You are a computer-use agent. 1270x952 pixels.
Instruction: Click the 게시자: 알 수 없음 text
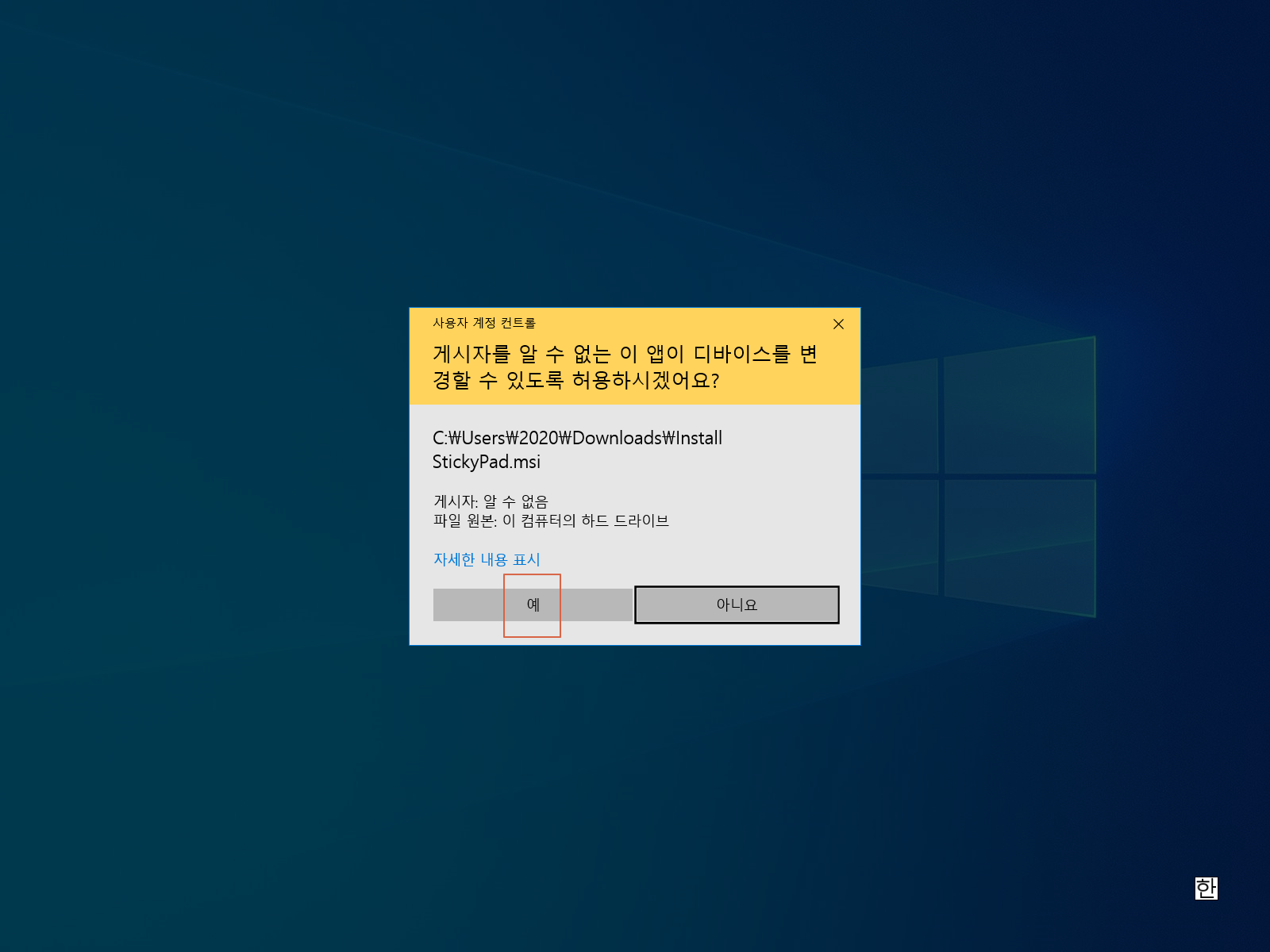(491, 501)
